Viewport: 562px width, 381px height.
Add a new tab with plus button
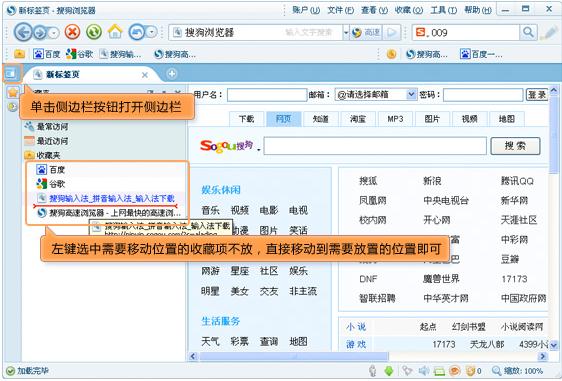[x=172, y=73]
